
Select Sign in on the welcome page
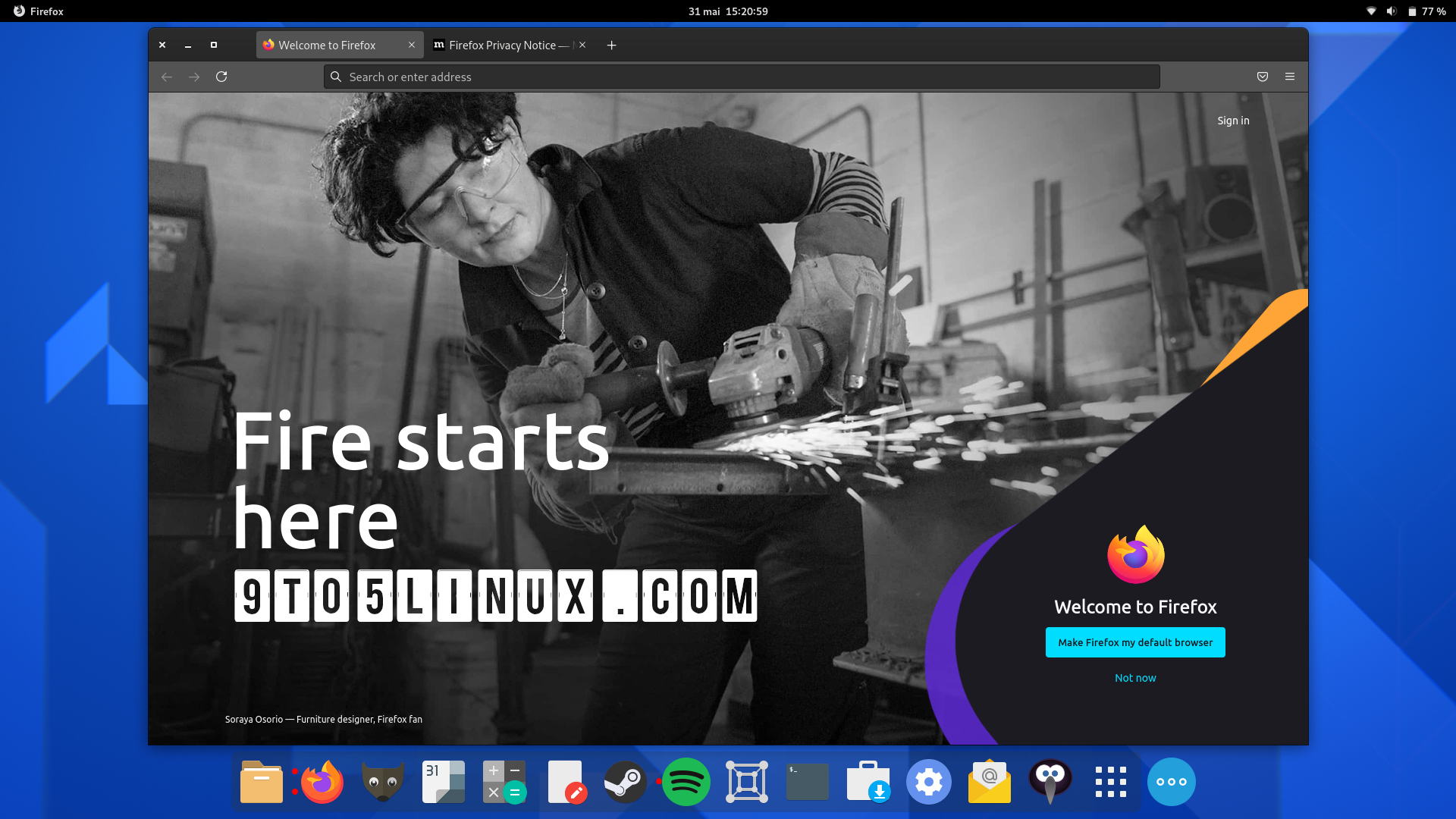pos(1232,120)
